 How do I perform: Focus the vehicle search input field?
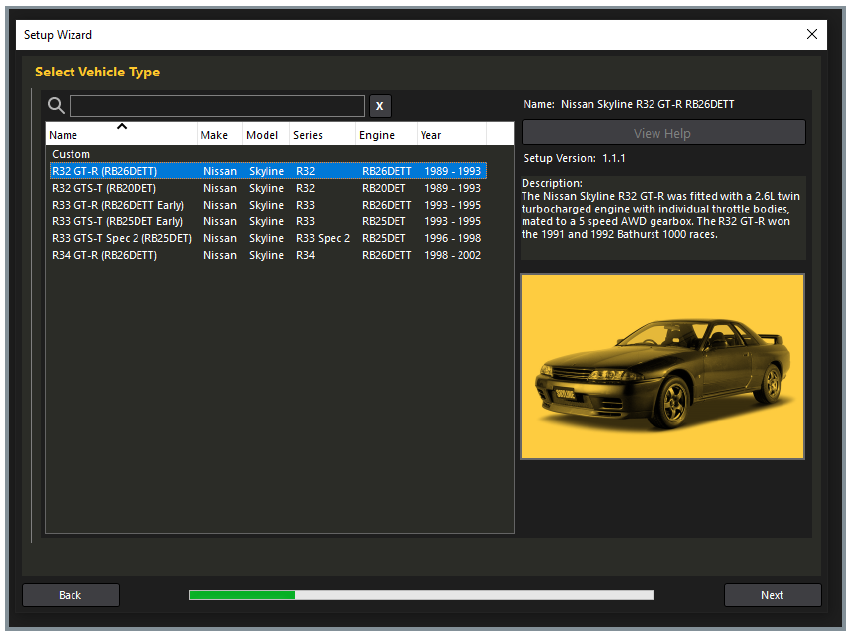click(217, 106)
